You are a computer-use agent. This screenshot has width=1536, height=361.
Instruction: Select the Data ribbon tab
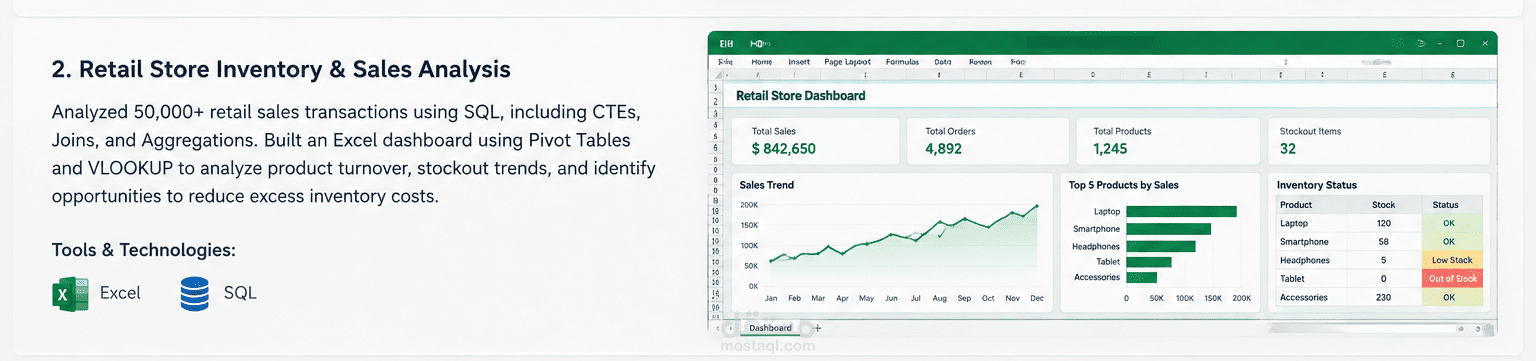(x=943, y=62)
